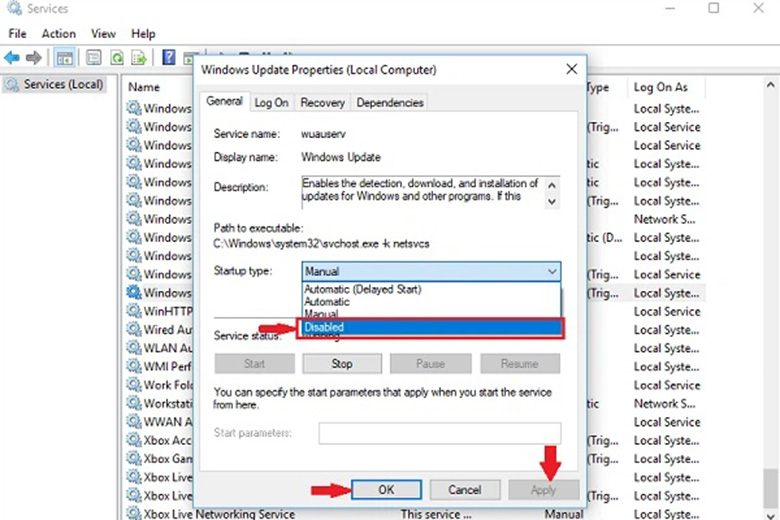
Task: Sort by the Log On As column header
Action: click(661, 87)
